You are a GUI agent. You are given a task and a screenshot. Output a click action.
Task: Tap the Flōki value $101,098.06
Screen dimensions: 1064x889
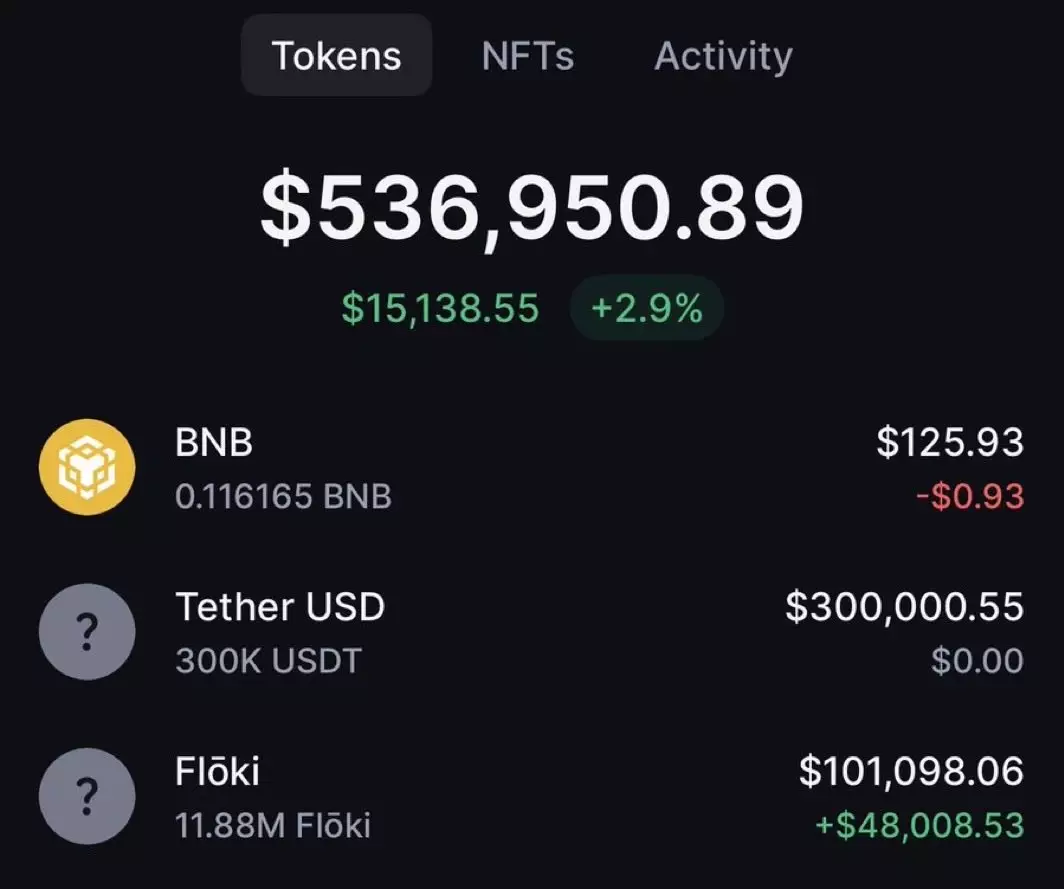[911, 771]
